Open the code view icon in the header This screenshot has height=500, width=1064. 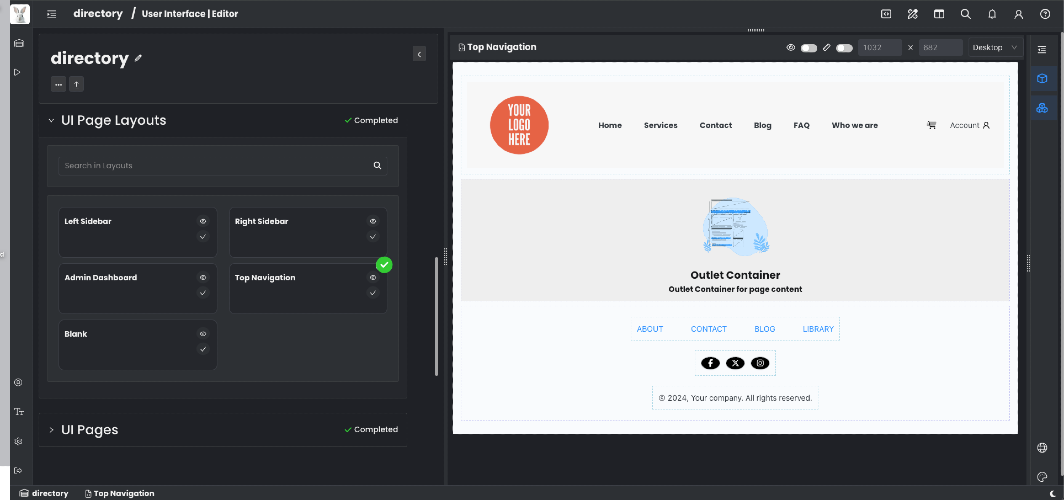click(886, 14)
